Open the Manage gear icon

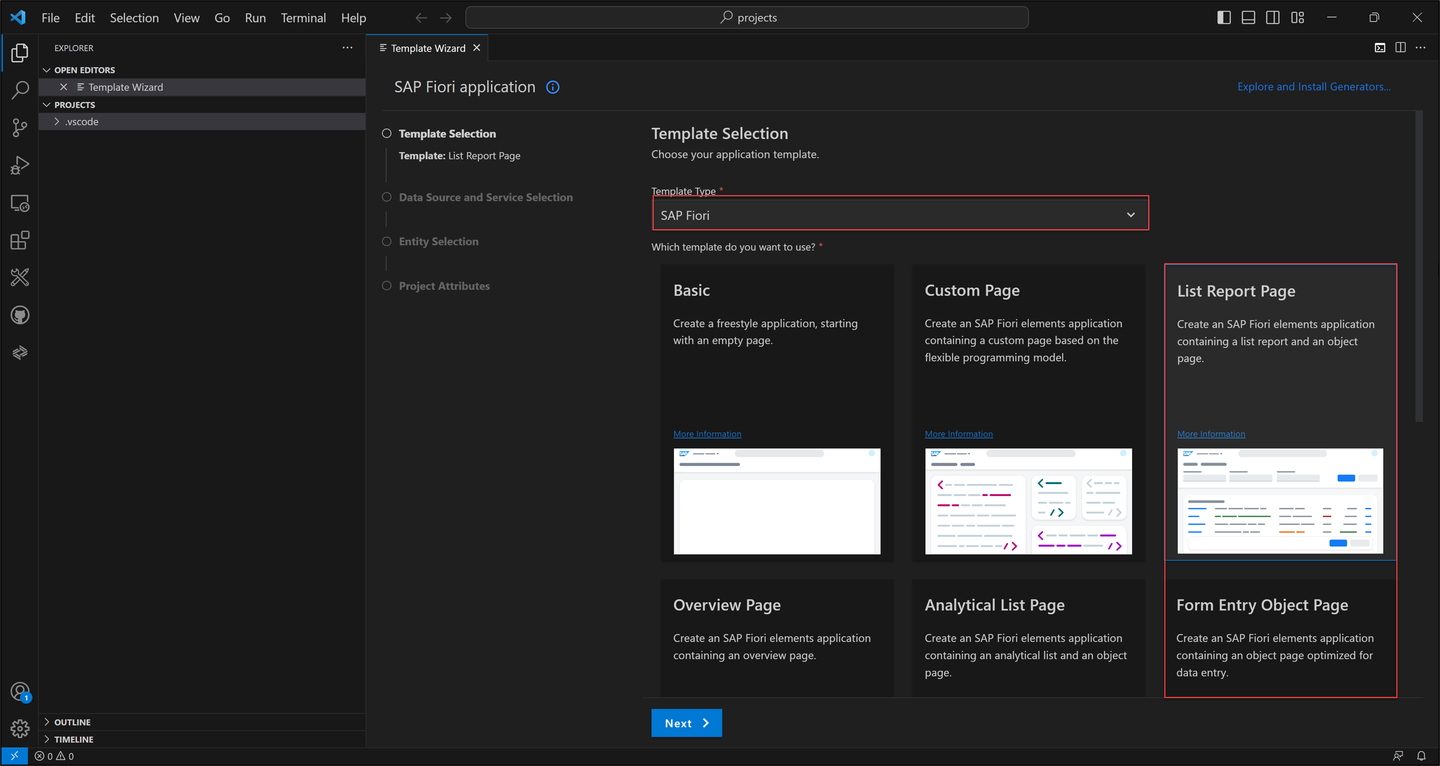pyautogui.click(x=19, y=729)
